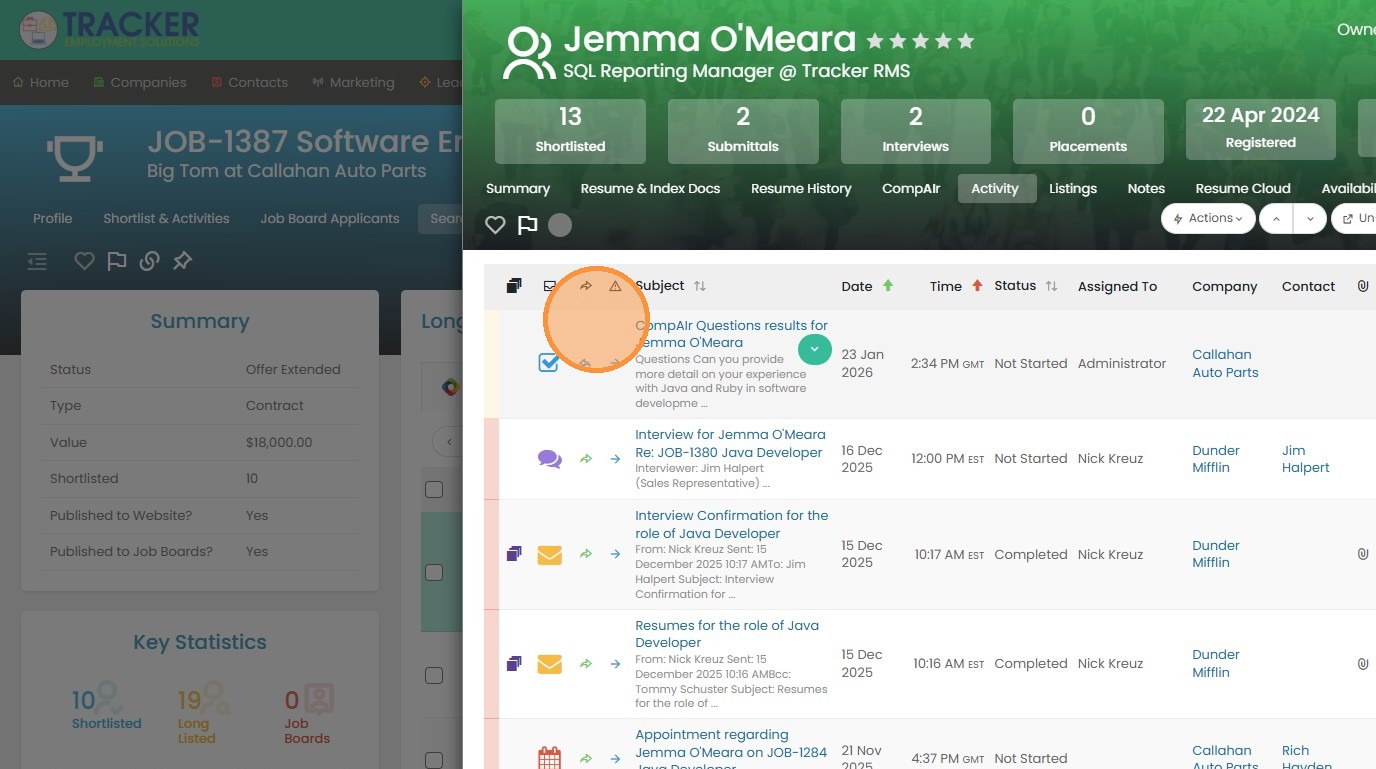Click the heart favorite icon under candidate tabs

click(x=495, y=225)
